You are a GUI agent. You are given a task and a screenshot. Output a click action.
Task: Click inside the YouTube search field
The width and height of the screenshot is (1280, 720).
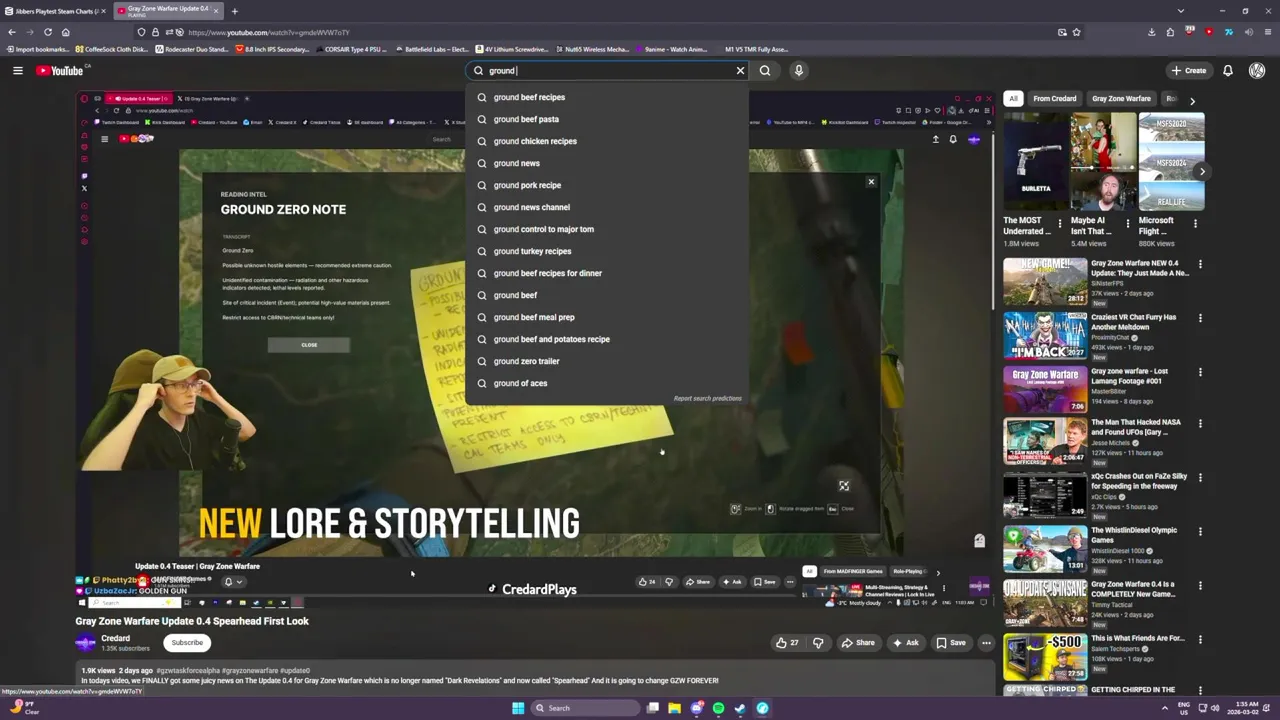click(608, 70)
